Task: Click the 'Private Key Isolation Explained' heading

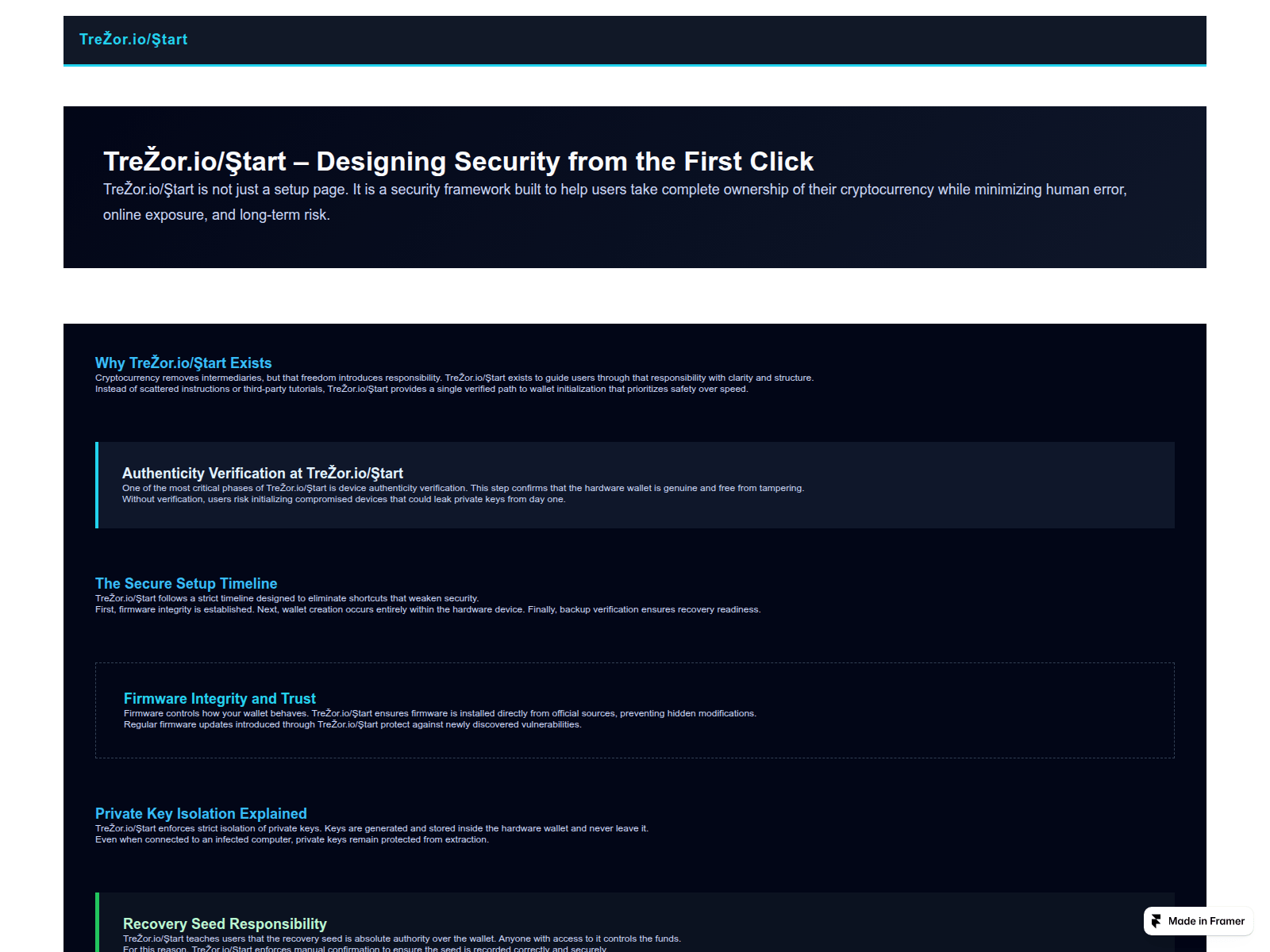Action: click(x=201, y=813)
